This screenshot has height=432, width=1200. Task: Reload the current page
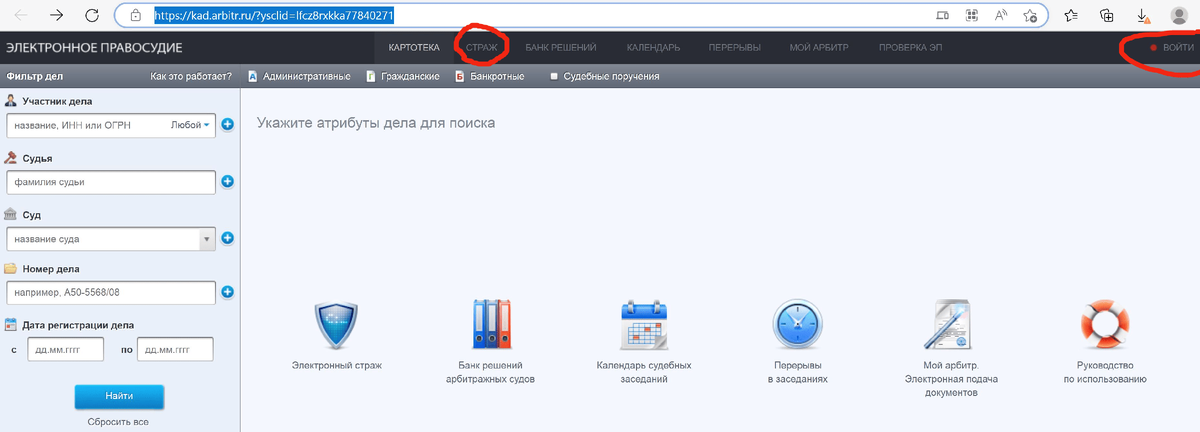click(92, 15)
